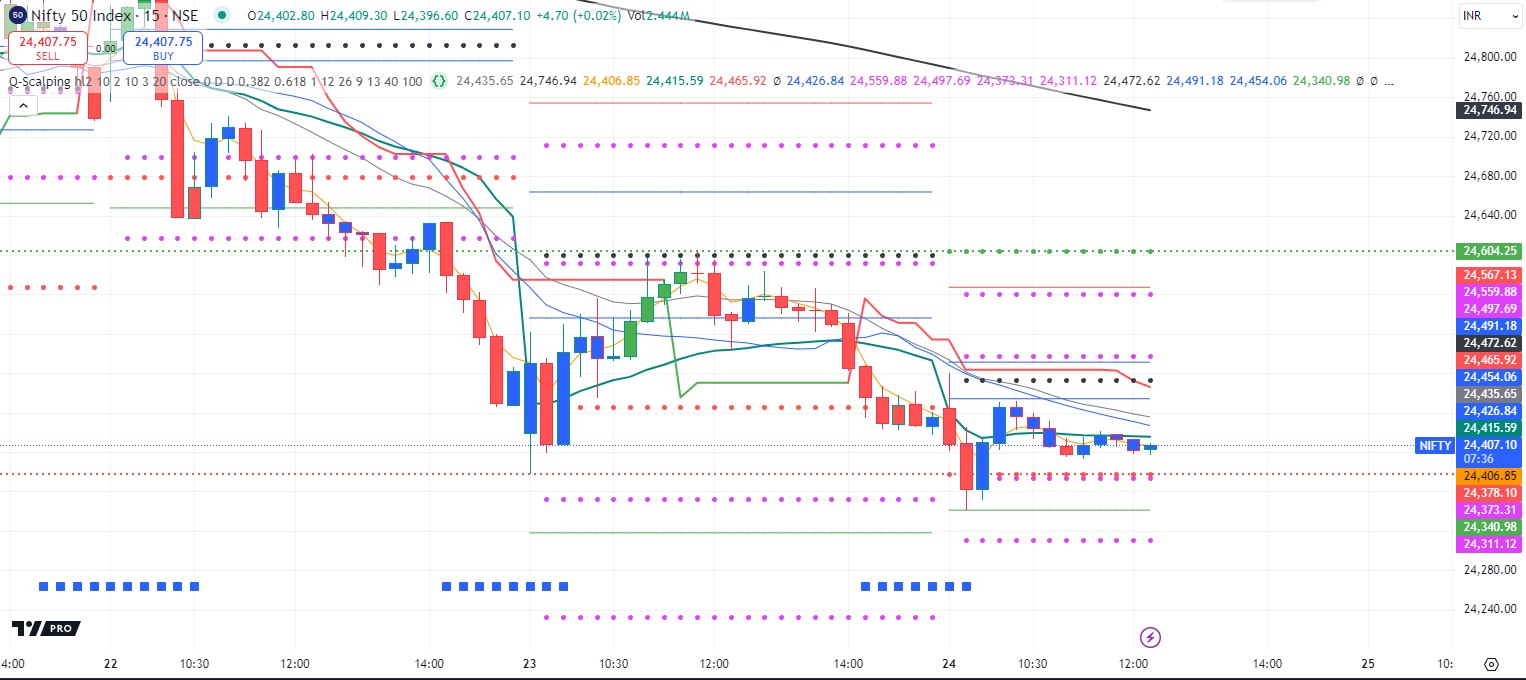Viewport: 1526px width, 680px height.
Task: Open chart settings hexagon icon at bottom right
Action: point(1491,664)
